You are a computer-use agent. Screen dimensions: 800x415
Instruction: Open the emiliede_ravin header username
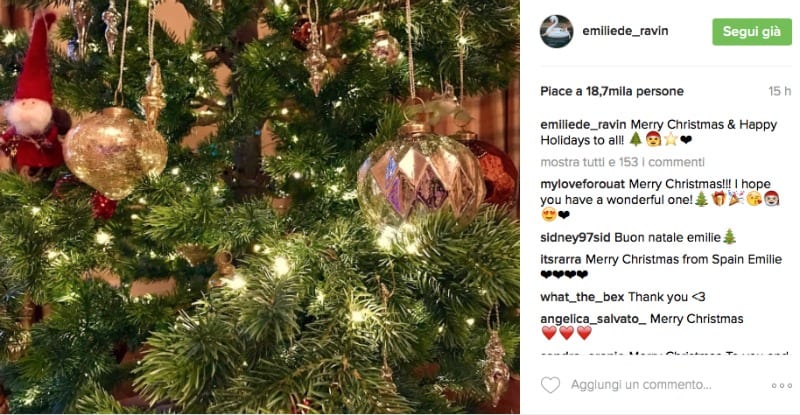click(x=625, y=31)
